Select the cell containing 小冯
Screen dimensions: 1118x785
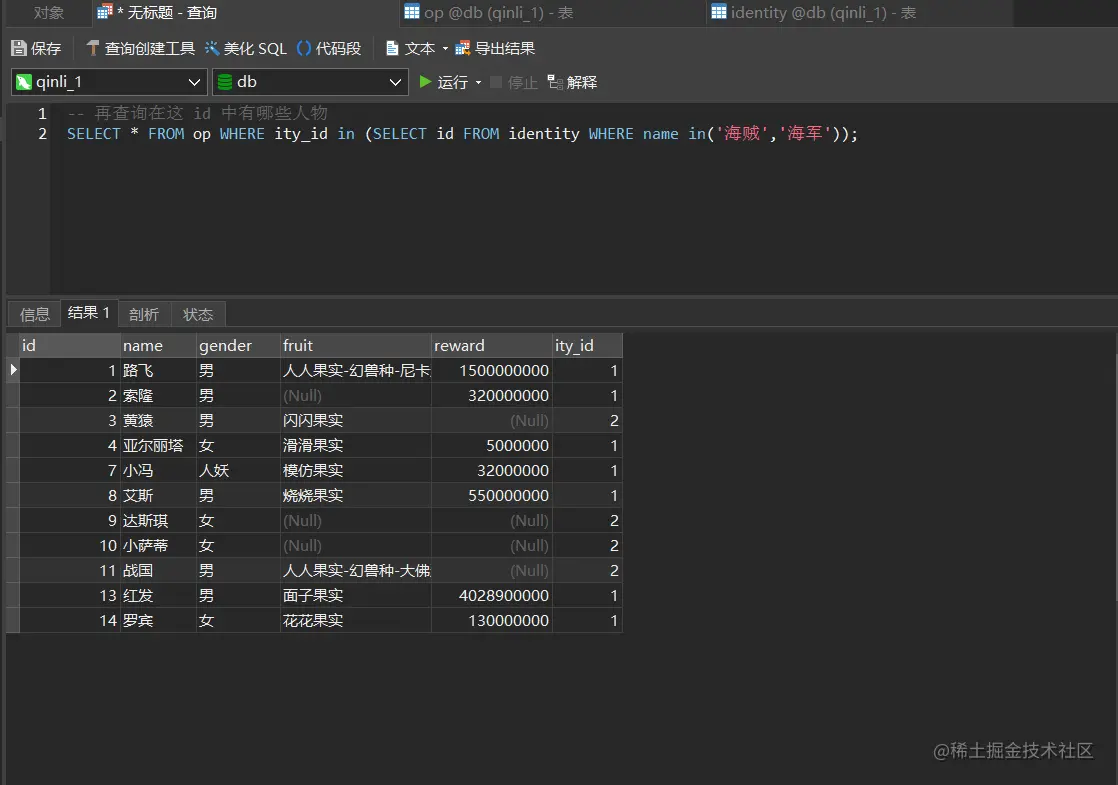point(158,471)
